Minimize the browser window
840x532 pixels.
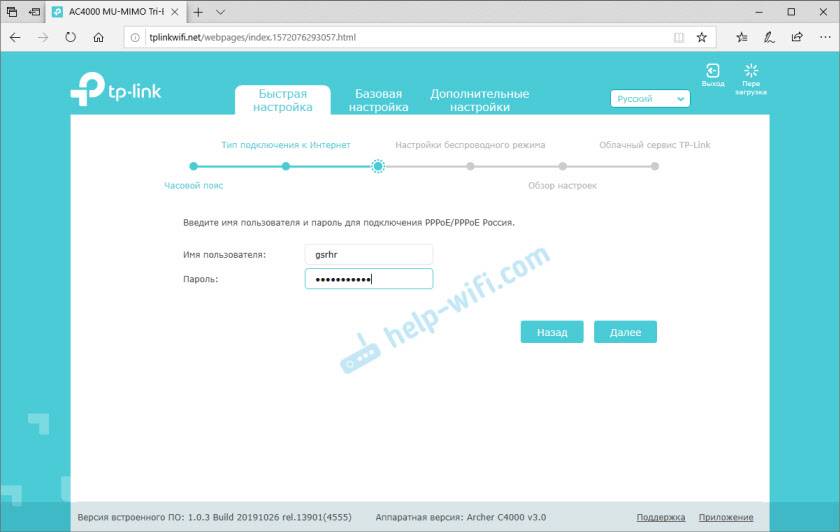(x=759, y=12)
